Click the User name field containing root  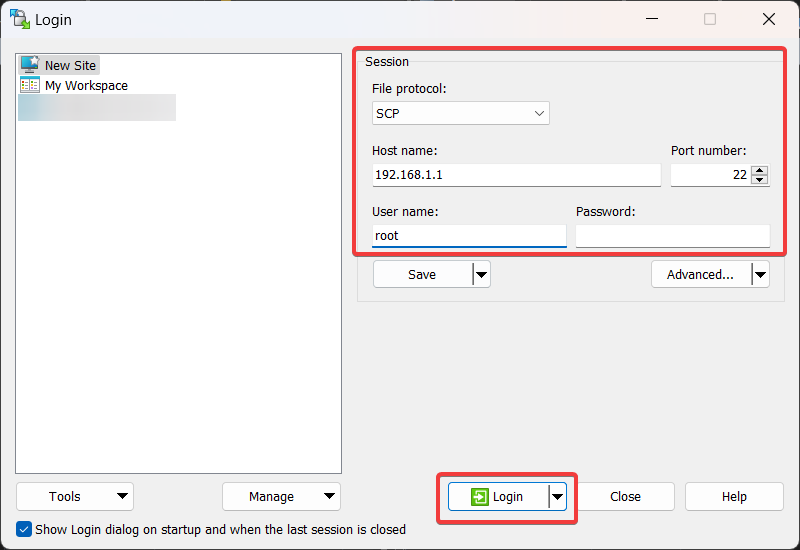468,236
